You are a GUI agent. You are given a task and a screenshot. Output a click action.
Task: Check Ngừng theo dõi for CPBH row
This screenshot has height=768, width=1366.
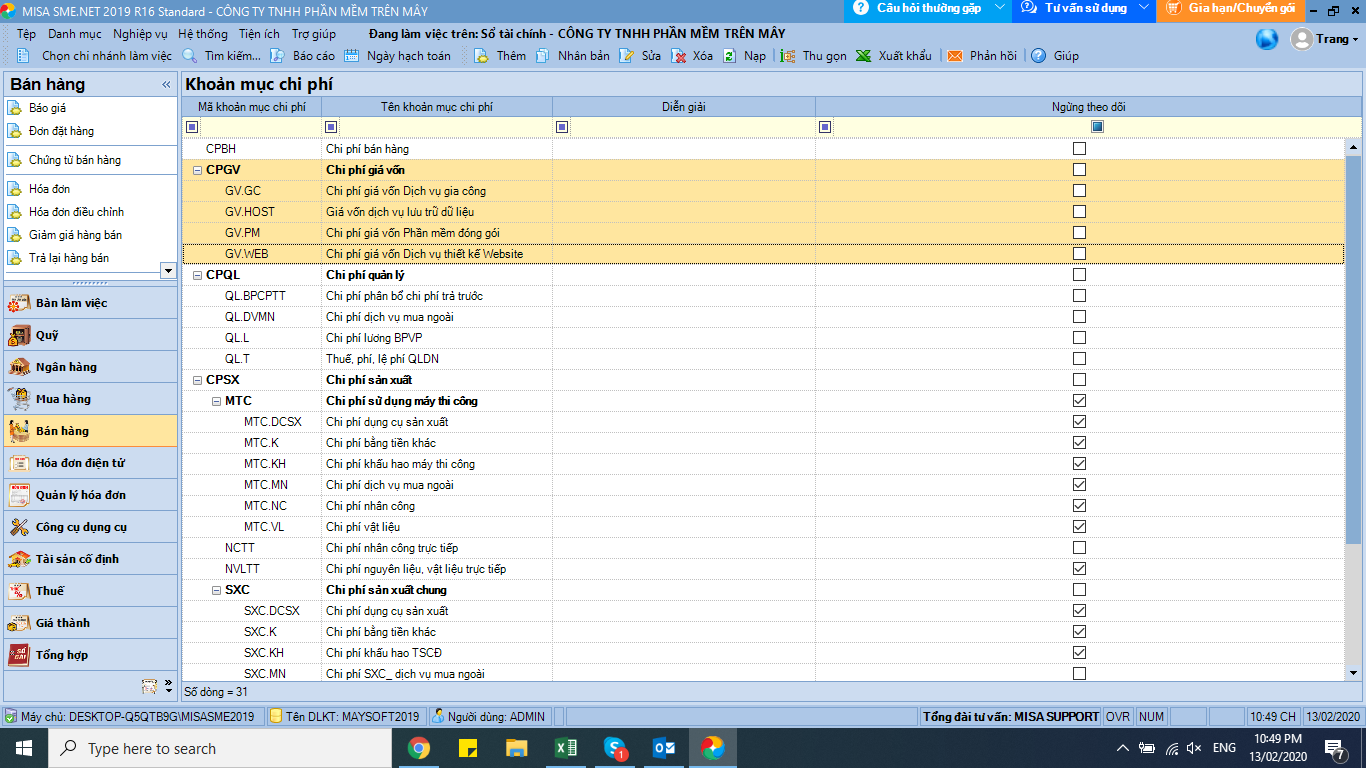(x=1079, y=149)
